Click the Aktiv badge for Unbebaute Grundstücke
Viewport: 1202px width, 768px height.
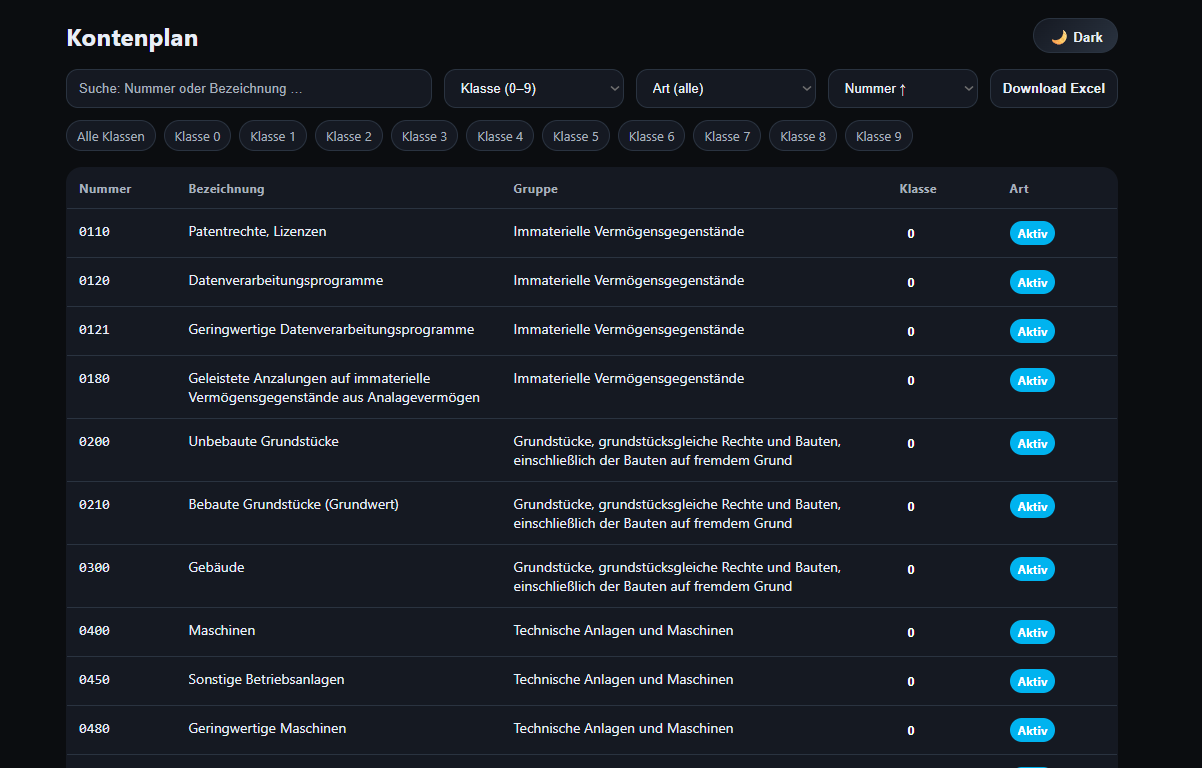pos(1031,443)
